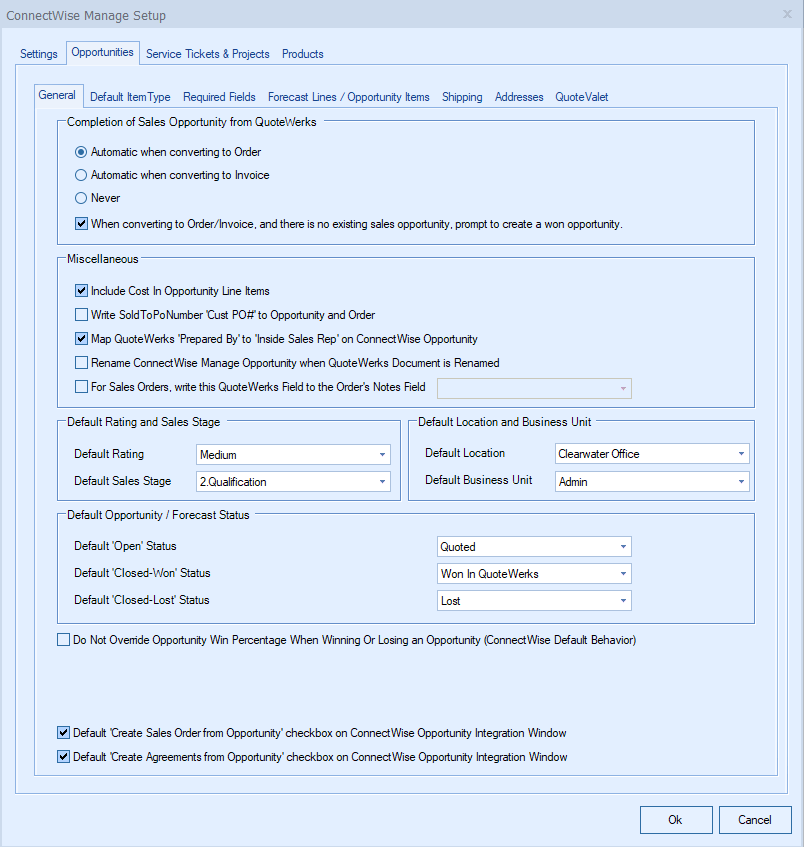804x847 pixels.
Task: Open the Default Location dropdown
Action: pos(652,454)
